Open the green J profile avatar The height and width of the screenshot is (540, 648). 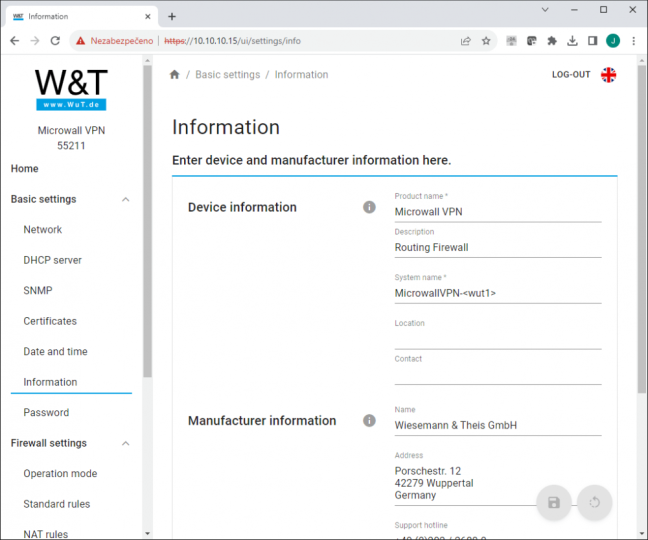pyautogui.click(x=613, y=40)
